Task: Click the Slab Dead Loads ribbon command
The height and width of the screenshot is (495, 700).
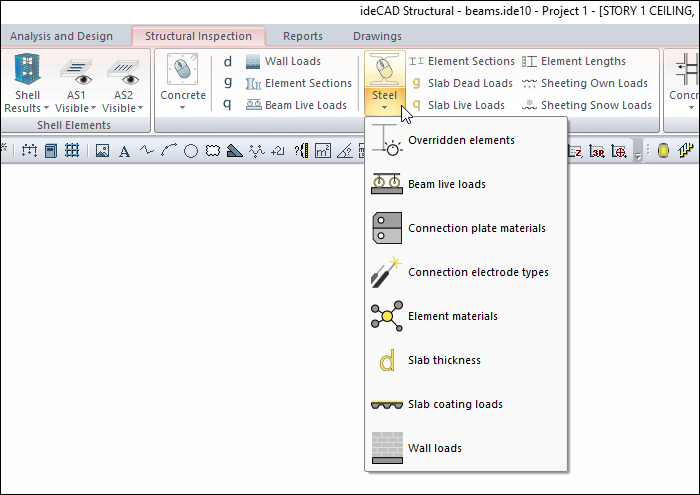Action: (461, 83)
